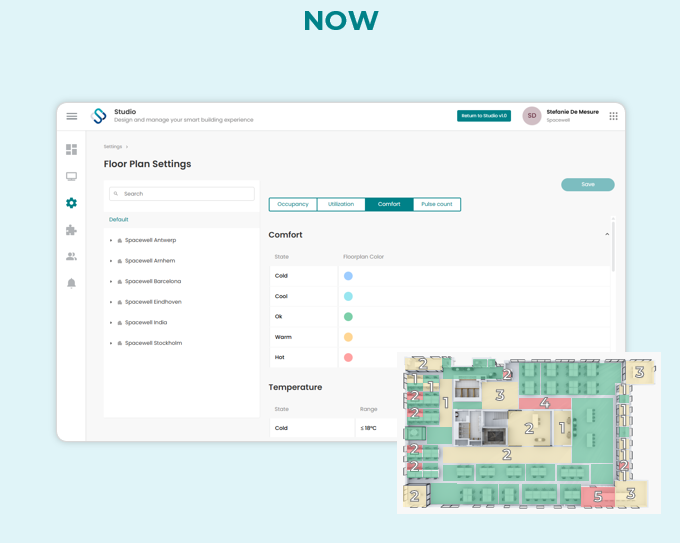Open the hamburger menu icon
Viewport: 680px width, 543px height.
pos(72,116)
